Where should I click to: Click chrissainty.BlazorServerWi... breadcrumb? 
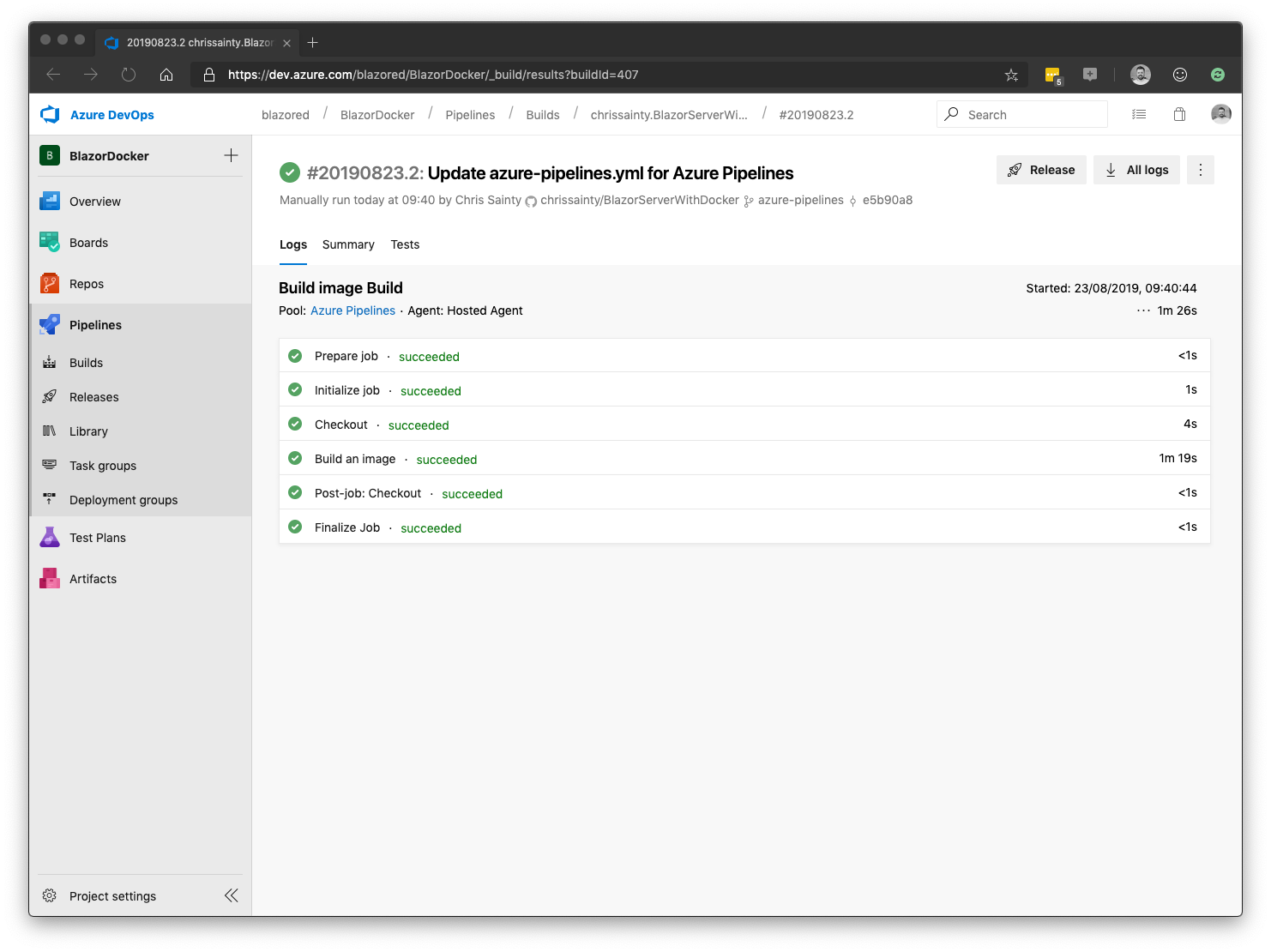[x=669, y=115]
